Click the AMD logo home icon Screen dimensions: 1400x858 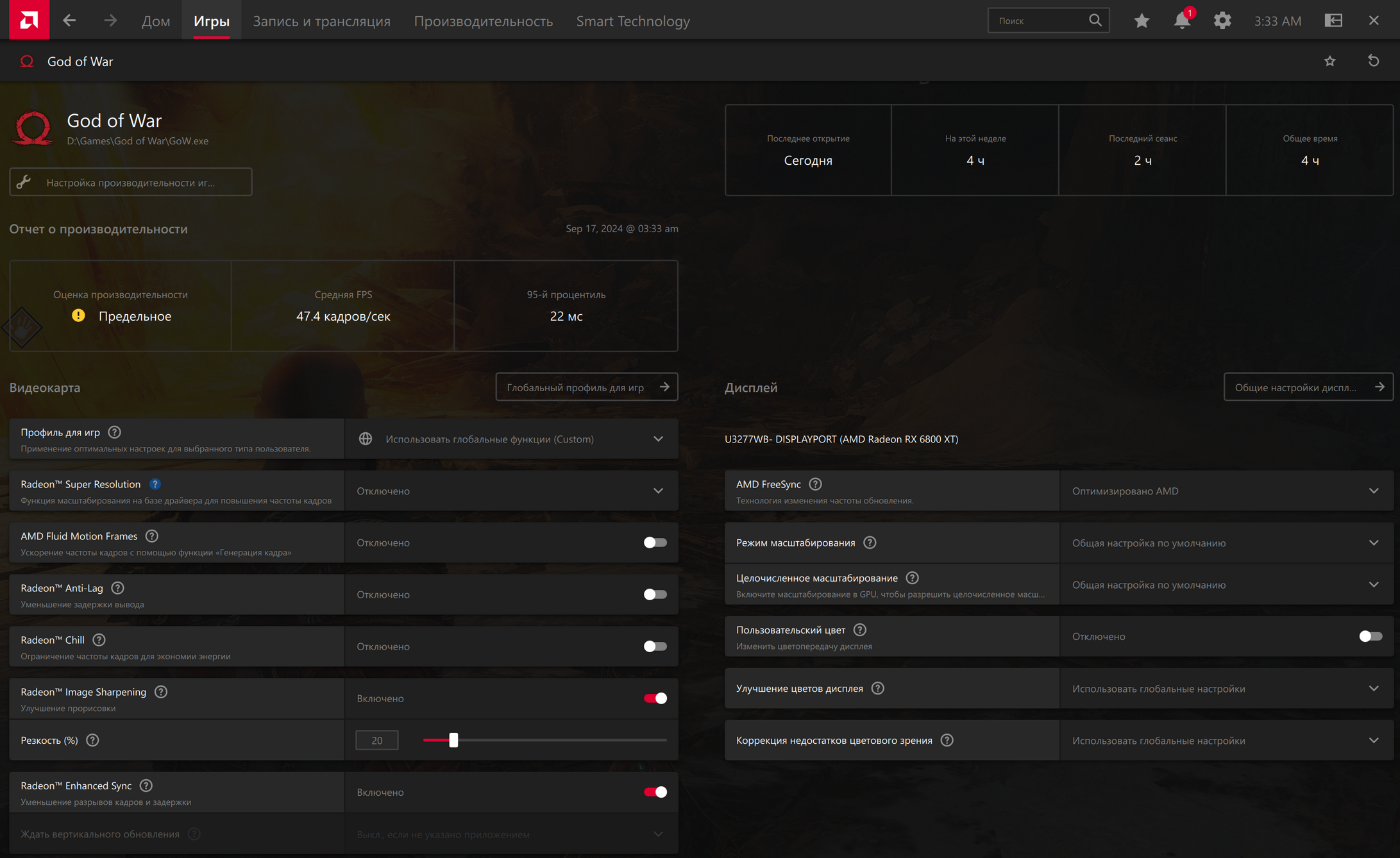pyautogui.click(x=29, y=20)
